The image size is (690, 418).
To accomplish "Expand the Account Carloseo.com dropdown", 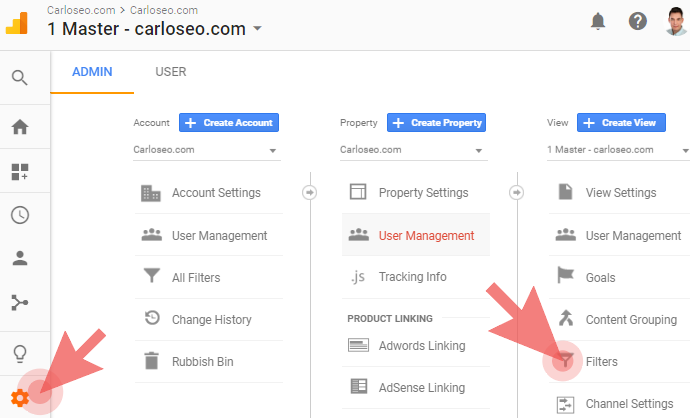I will click(x=206, y=150).
